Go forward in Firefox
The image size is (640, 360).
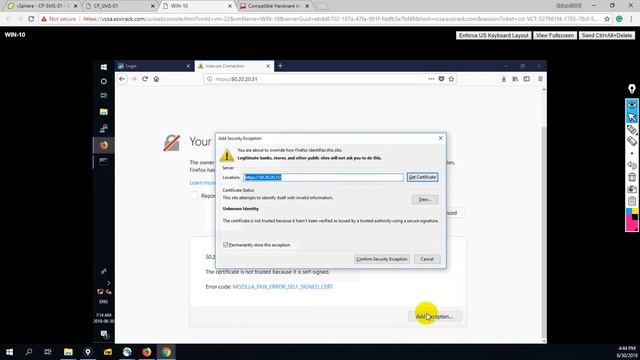133,79
